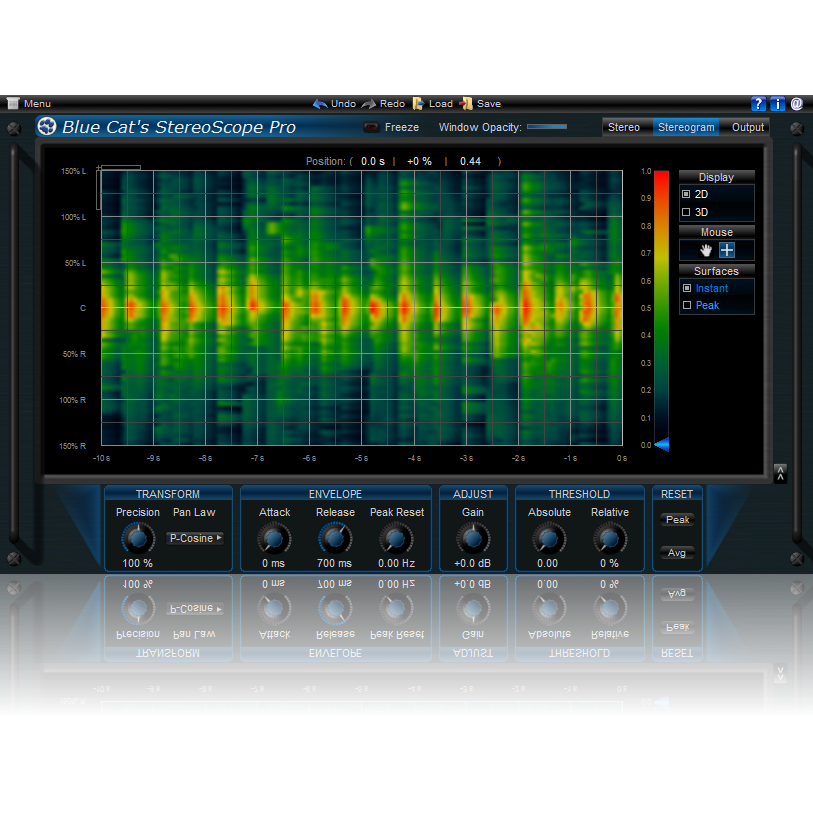
Task: Adjust the Window Opacity slider
Action: (549, 127)
